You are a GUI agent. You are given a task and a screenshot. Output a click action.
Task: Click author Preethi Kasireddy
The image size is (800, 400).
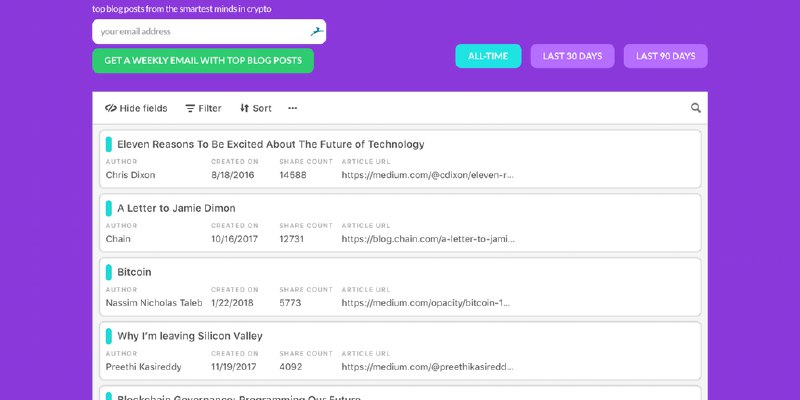(143, 367)
